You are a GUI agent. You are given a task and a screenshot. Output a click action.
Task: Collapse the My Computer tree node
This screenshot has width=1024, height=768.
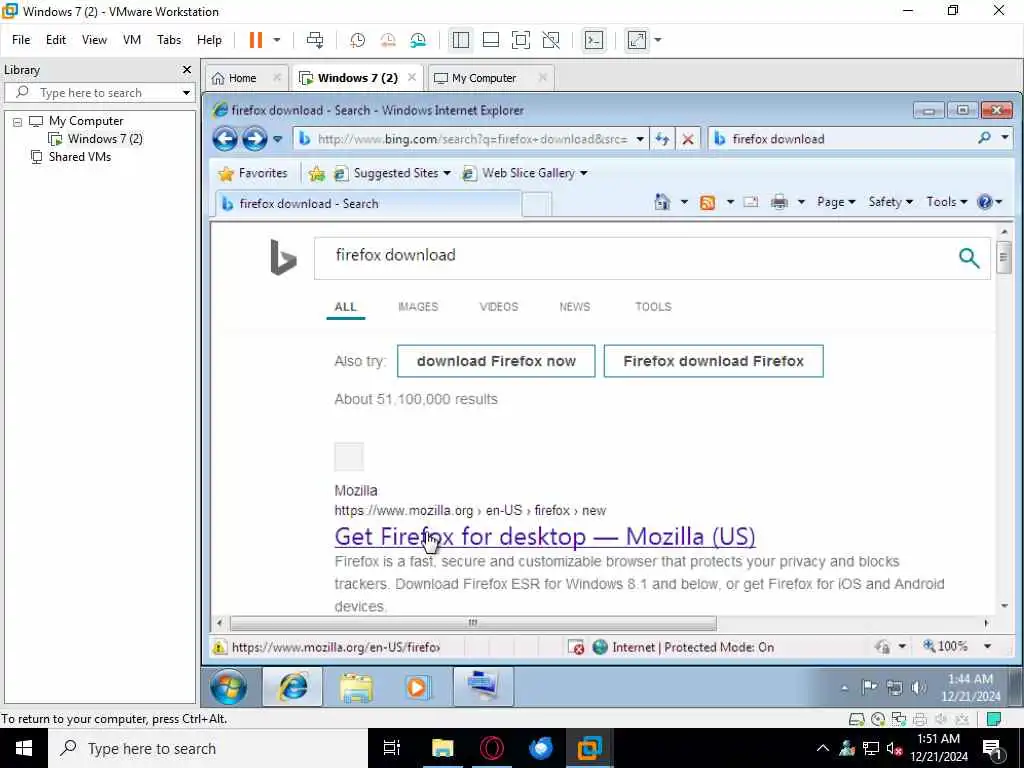pyautogui.click(x=18, y=121)
